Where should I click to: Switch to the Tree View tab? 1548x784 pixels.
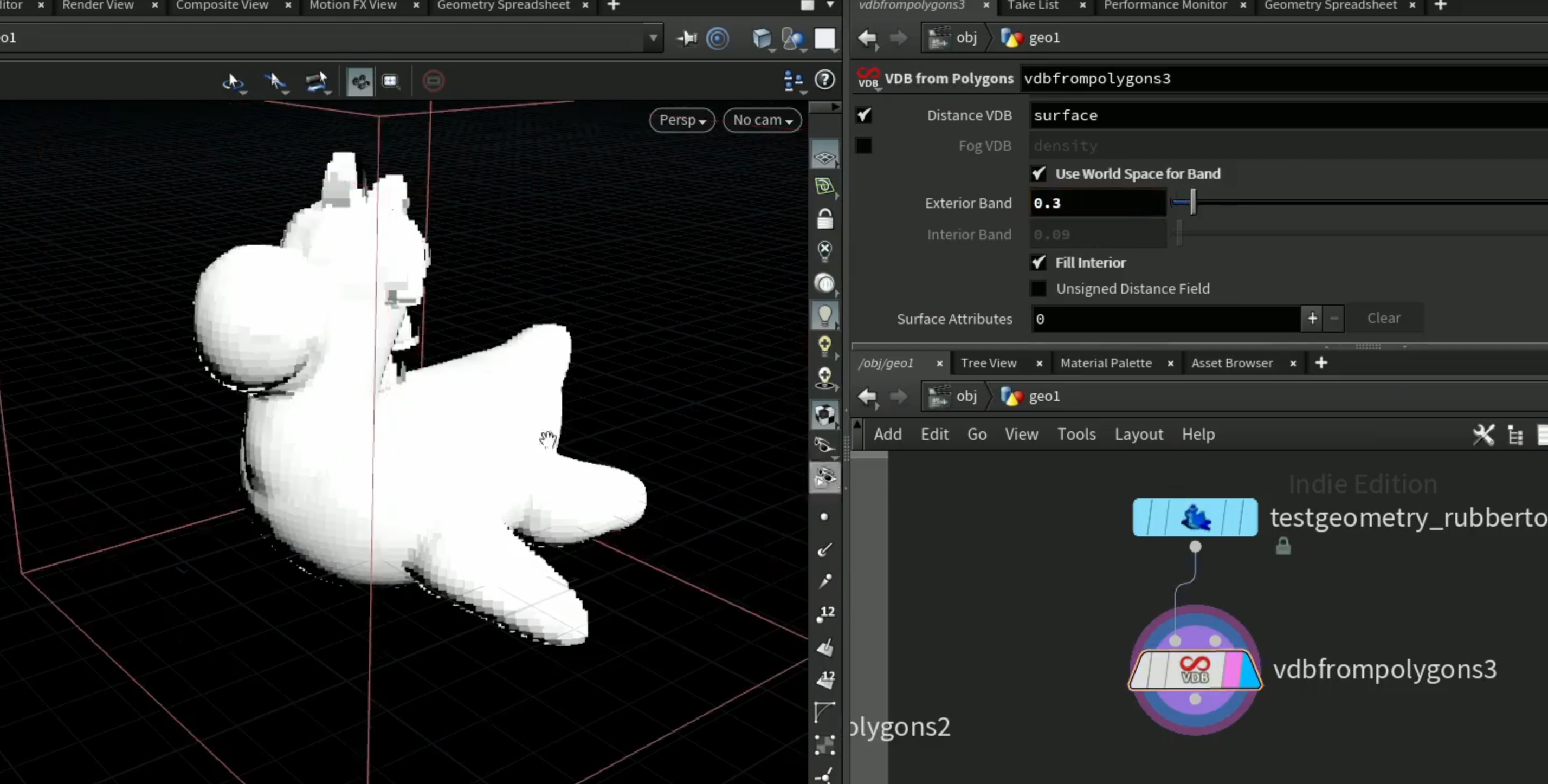(x=989, y=363)
